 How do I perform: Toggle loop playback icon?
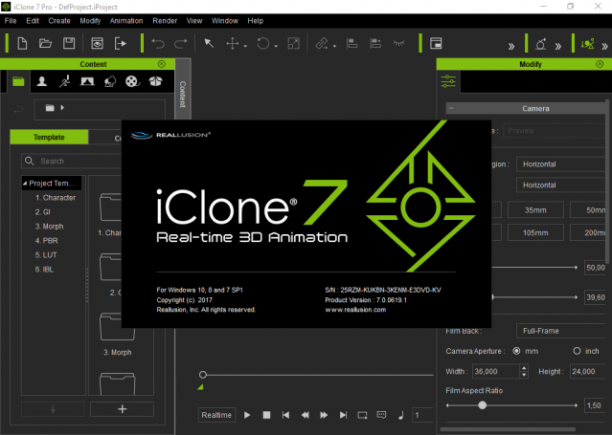[362, 415]
